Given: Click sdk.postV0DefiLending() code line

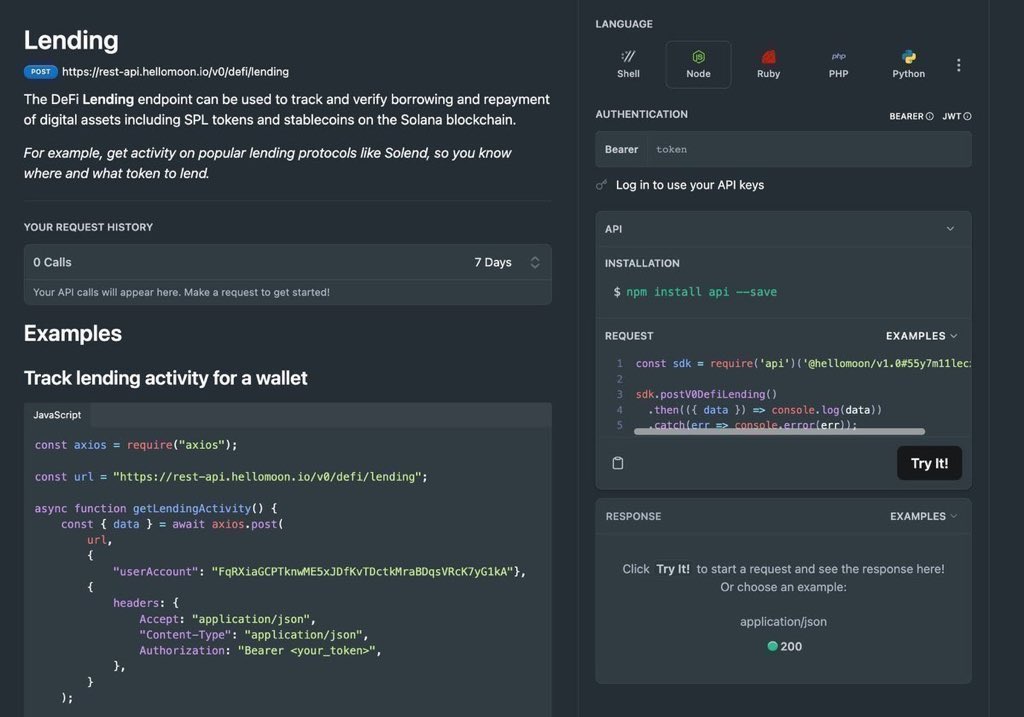Looking at the screenshot, I should click(706, 394).
